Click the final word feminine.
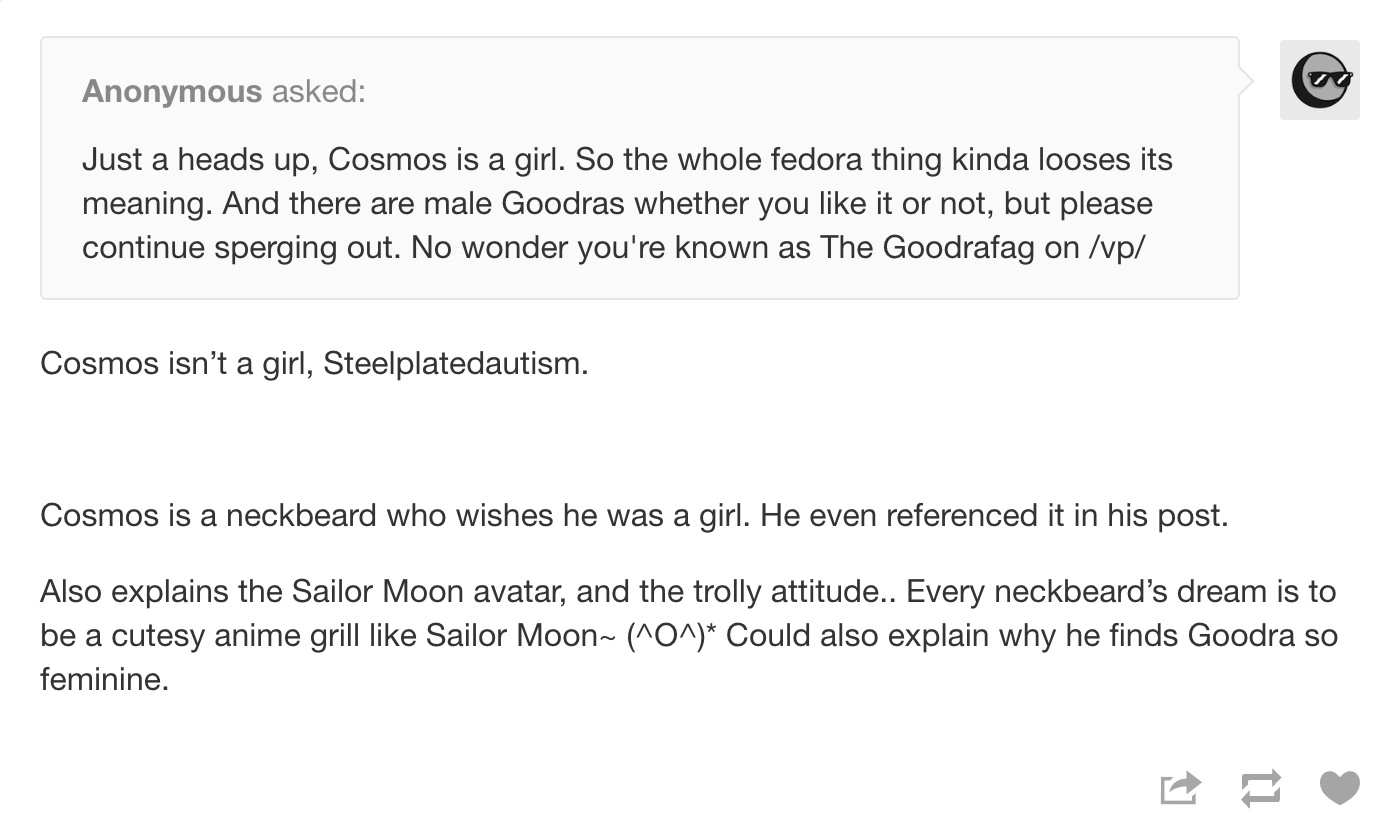This screenshot has width=1386, height=834. (x=104, y=679)
